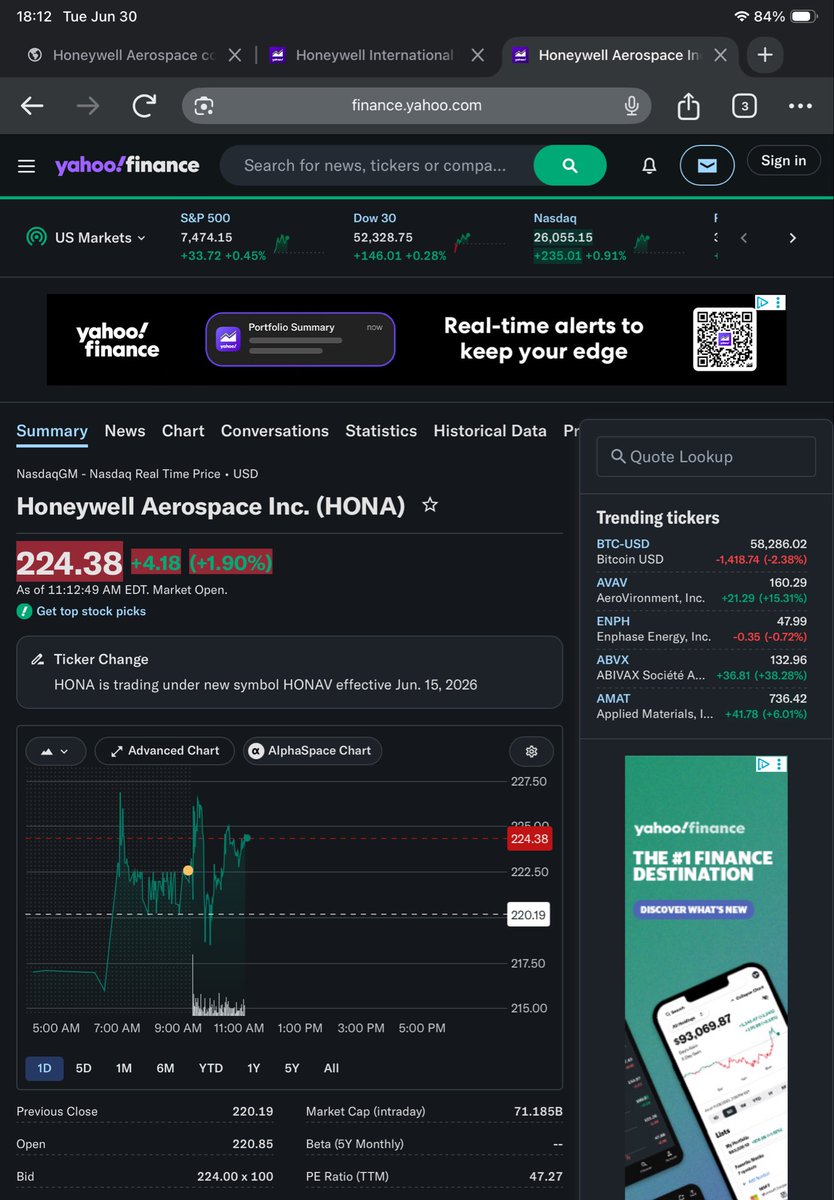This screenshot has height=1200, width=834.
Task: Show previous market indices with left arrow
Action: point(743,238)
